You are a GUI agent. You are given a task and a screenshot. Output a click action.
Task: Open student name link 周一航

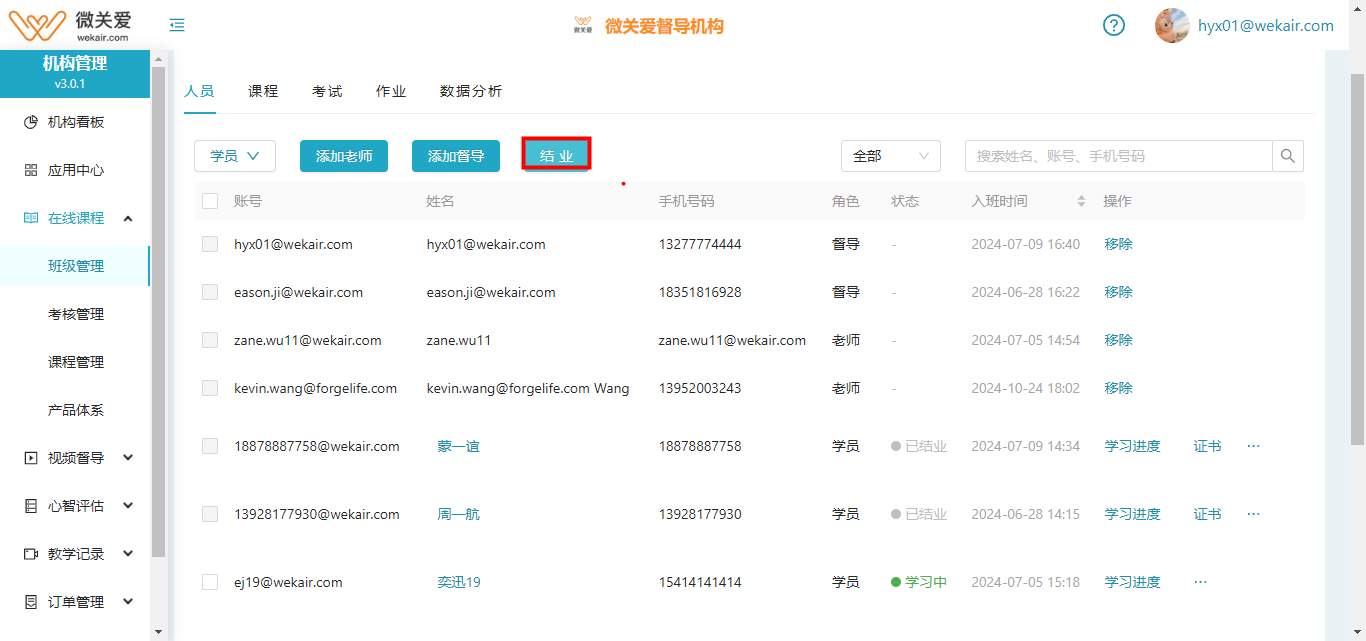pos(458,514)
